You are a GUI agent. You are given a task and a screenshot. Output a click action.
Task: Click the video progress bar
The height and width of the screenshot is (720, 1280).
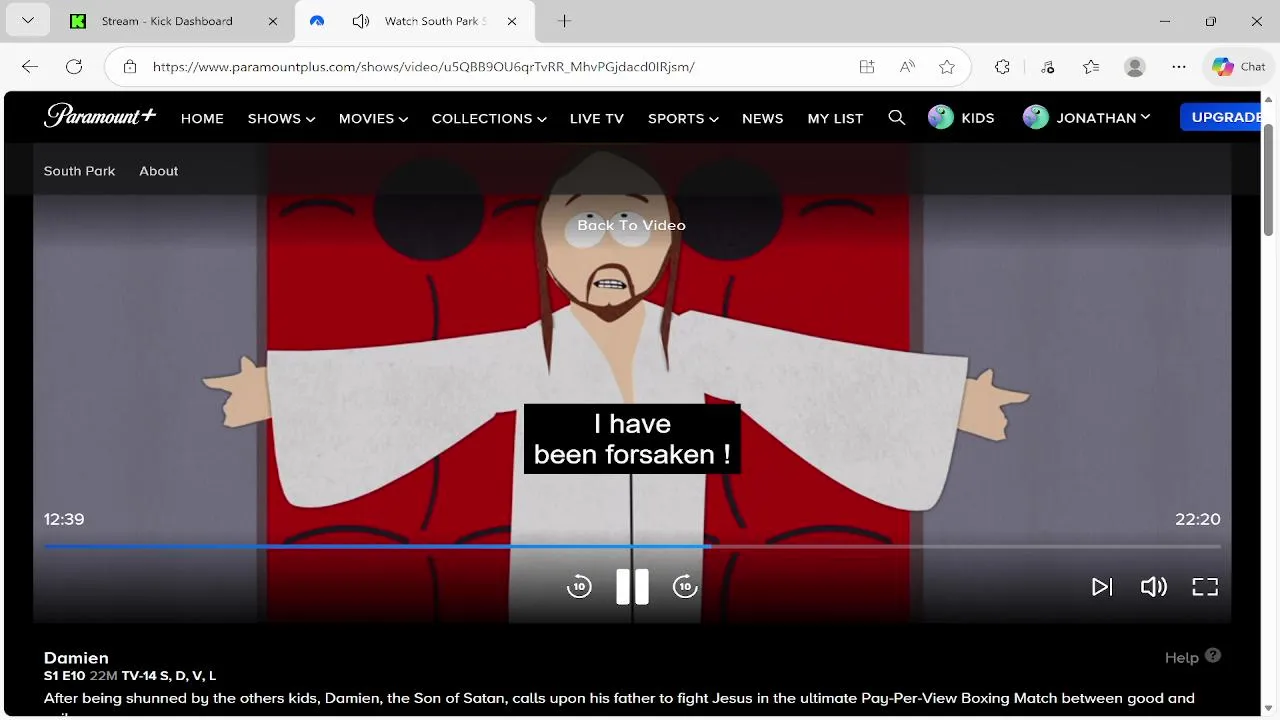click(632, 546)
